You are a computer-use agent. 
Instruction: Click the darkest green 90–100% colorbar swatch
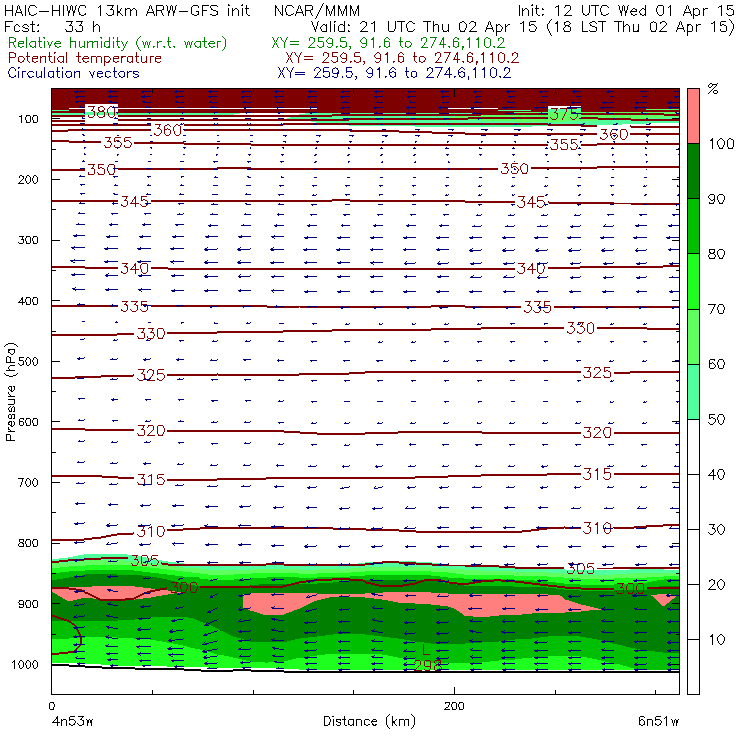tap(693, 171)
